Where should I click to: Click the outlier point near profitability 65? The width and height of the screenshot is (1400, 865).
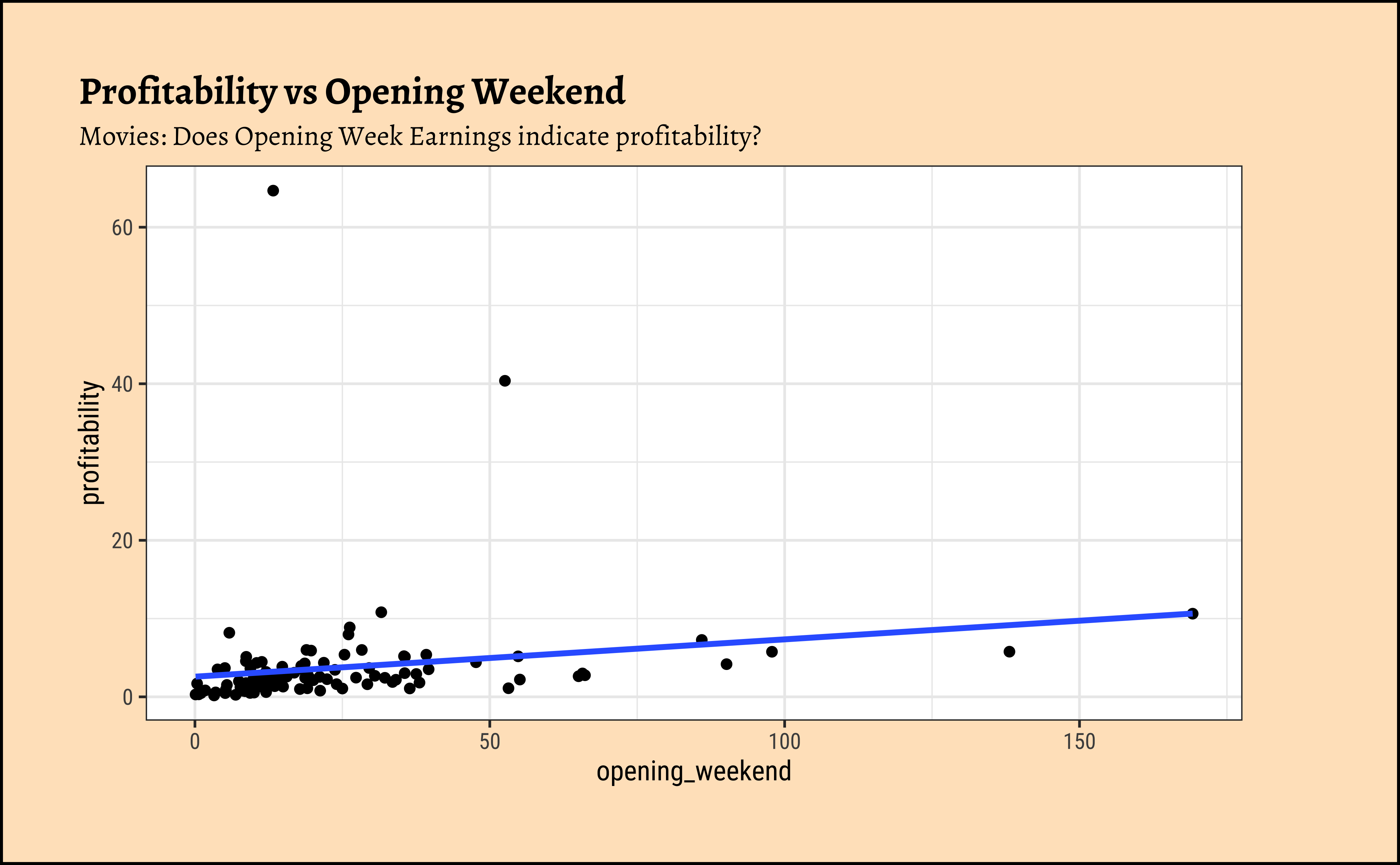coord(273,191)
